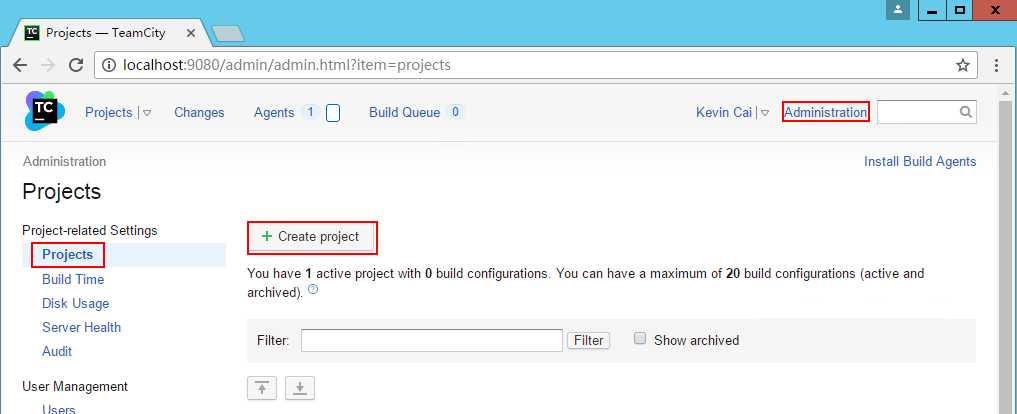Open the help question mark icon
The image size is (1017, 414).
[x=313, y=290]
